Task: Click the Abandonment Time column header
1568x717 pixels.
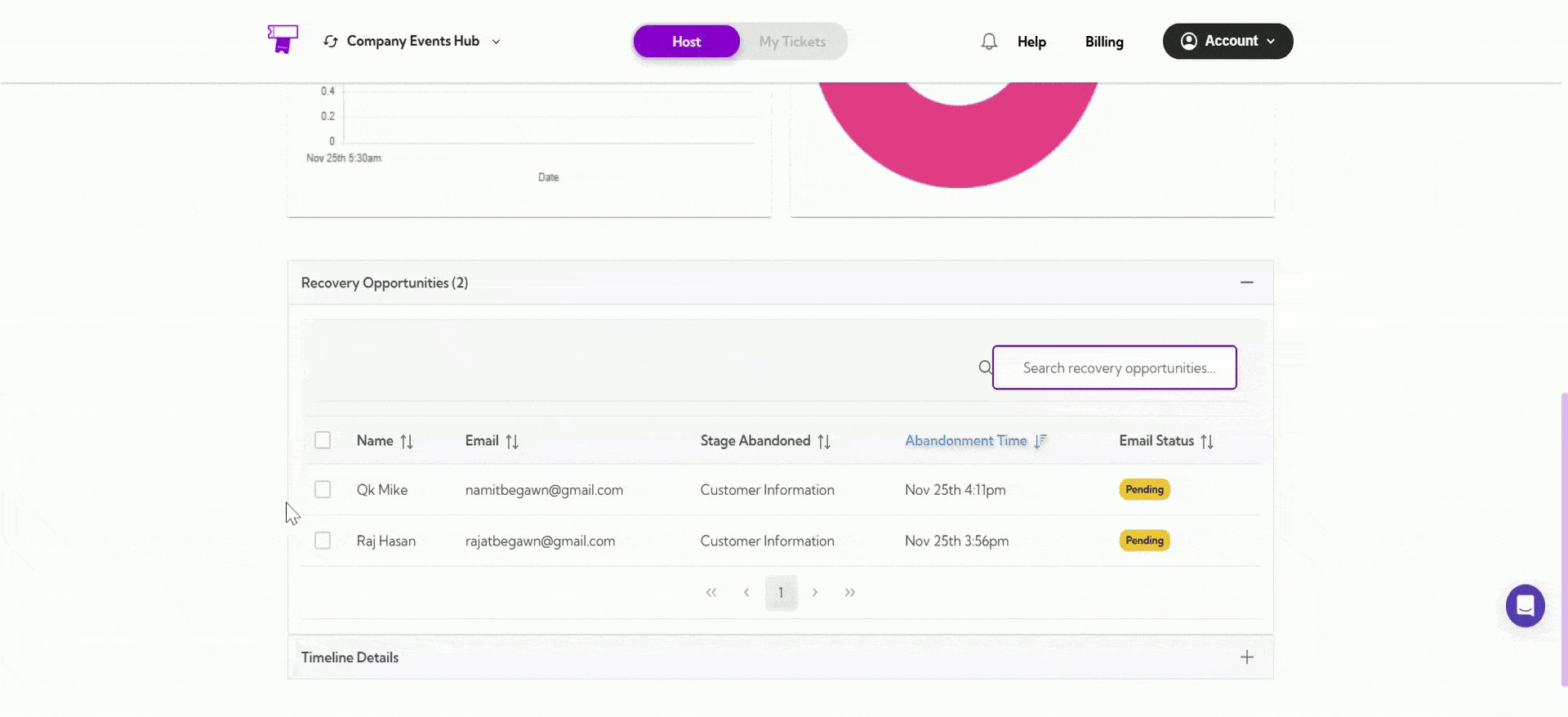Action: pyautogui.click(x=966, y=440)
